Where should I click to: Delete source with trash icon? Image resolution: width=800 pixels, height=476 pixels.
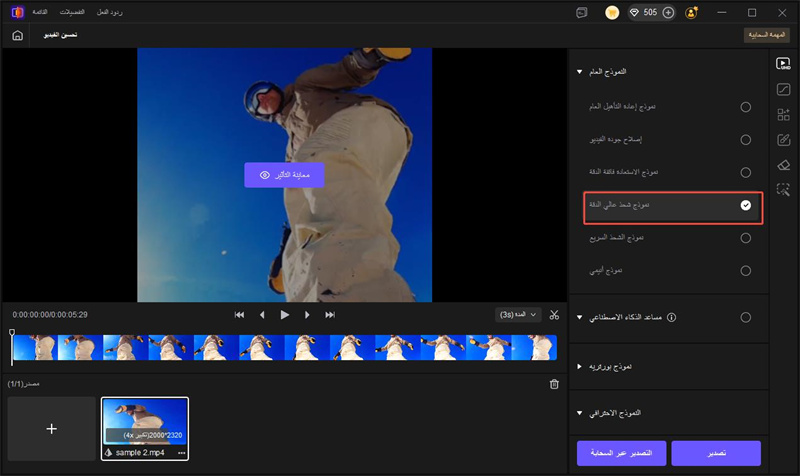(554, 384)
